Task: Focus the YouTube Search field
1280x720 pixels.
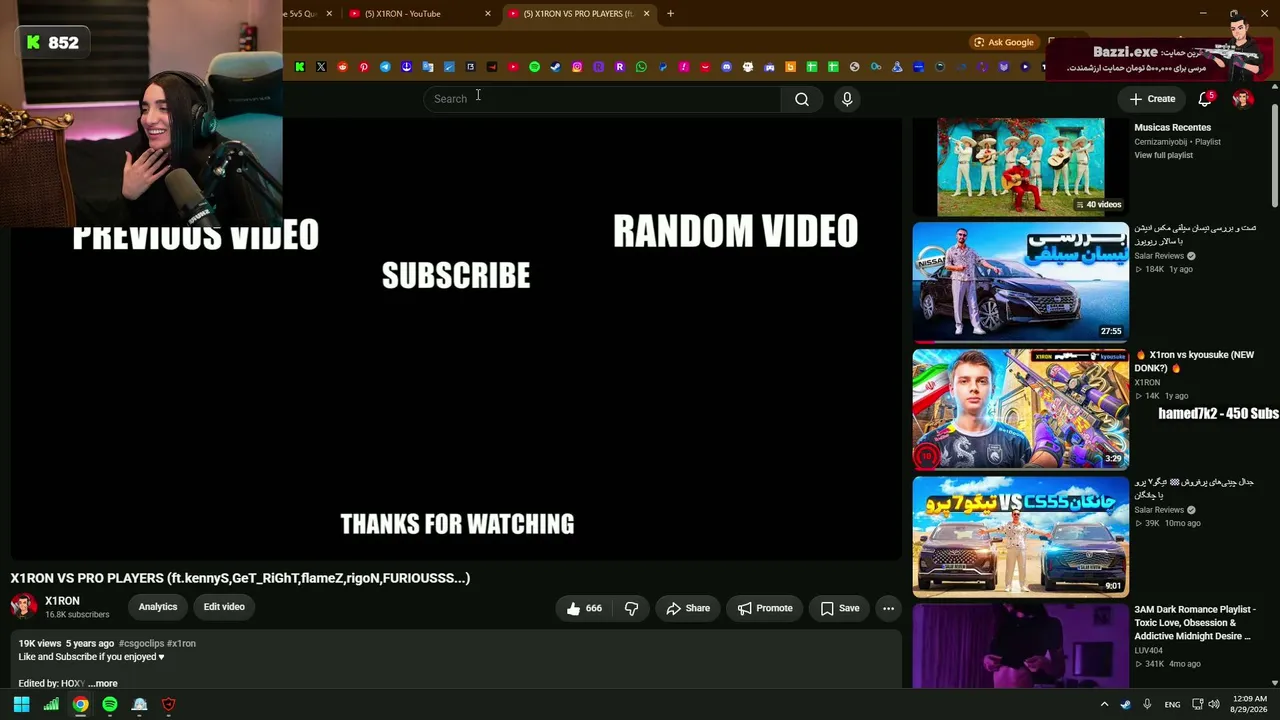Action: click(x=603, y=99)
